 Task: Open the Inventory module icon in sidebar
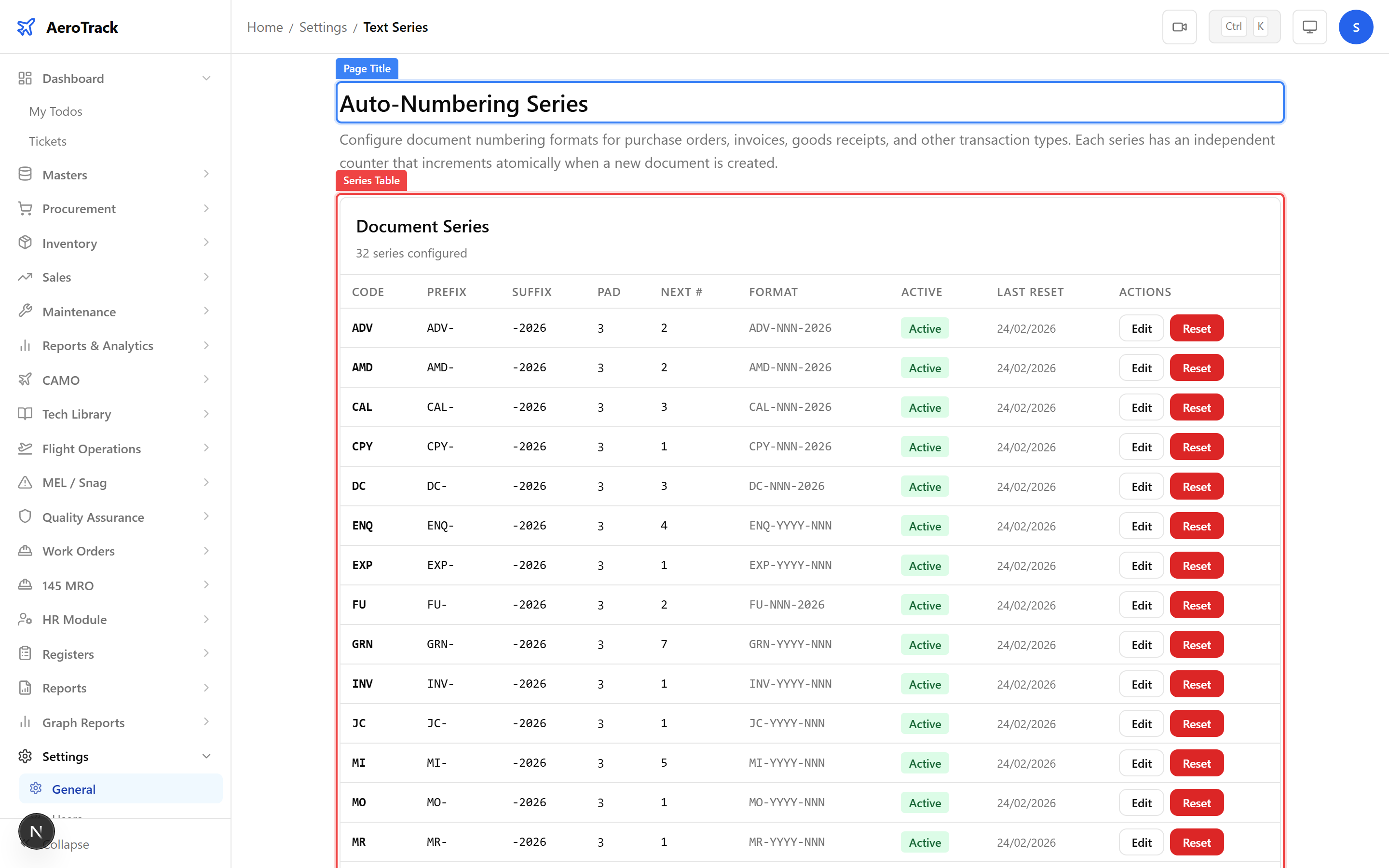[25, 243]
